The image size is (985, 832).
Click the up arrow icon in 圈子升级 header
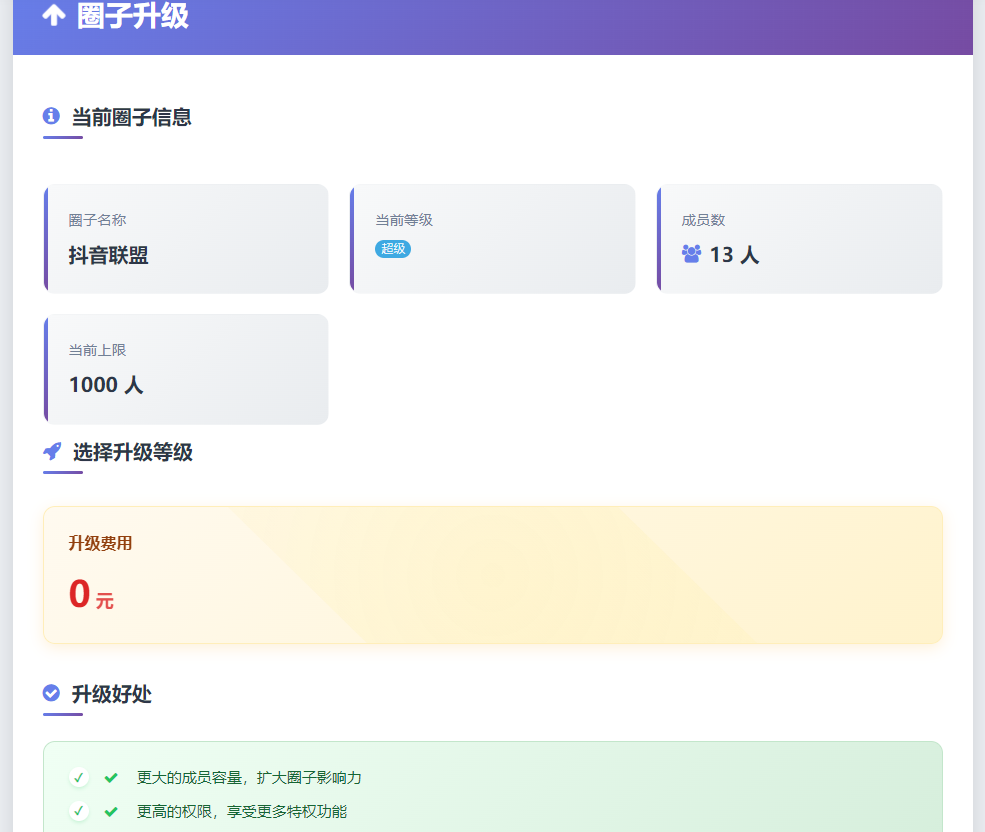point(53,16)
